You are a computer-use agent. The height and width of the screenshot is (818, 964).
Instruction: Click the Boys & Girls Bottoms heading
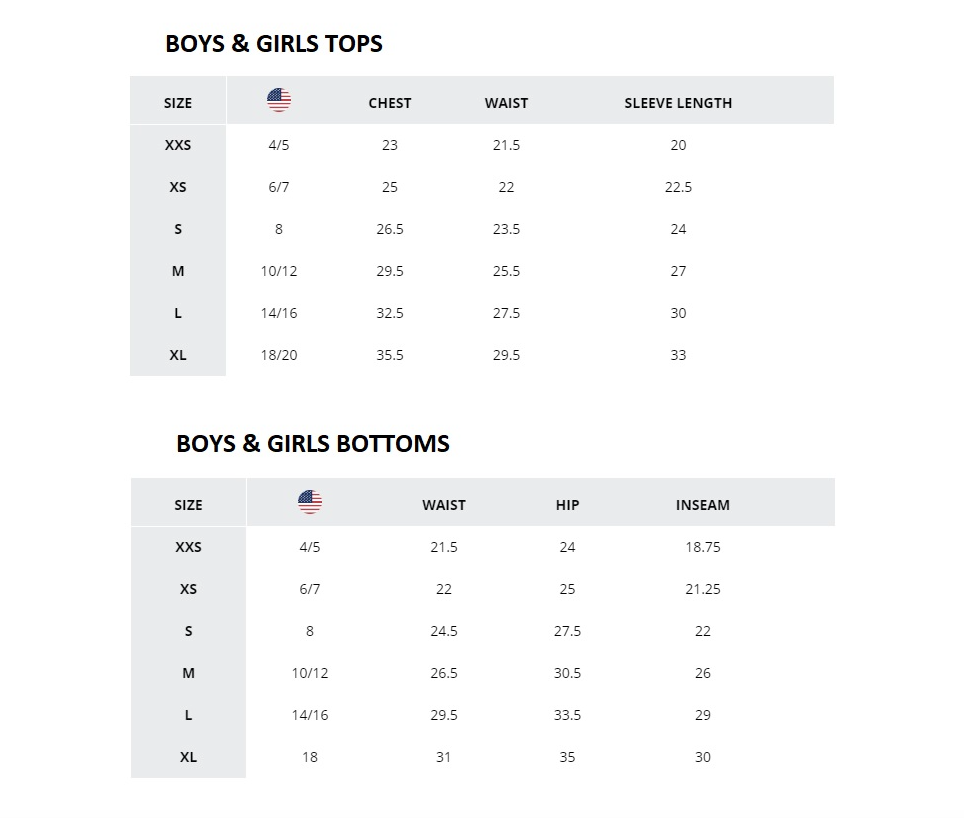(x=313, y=444)
